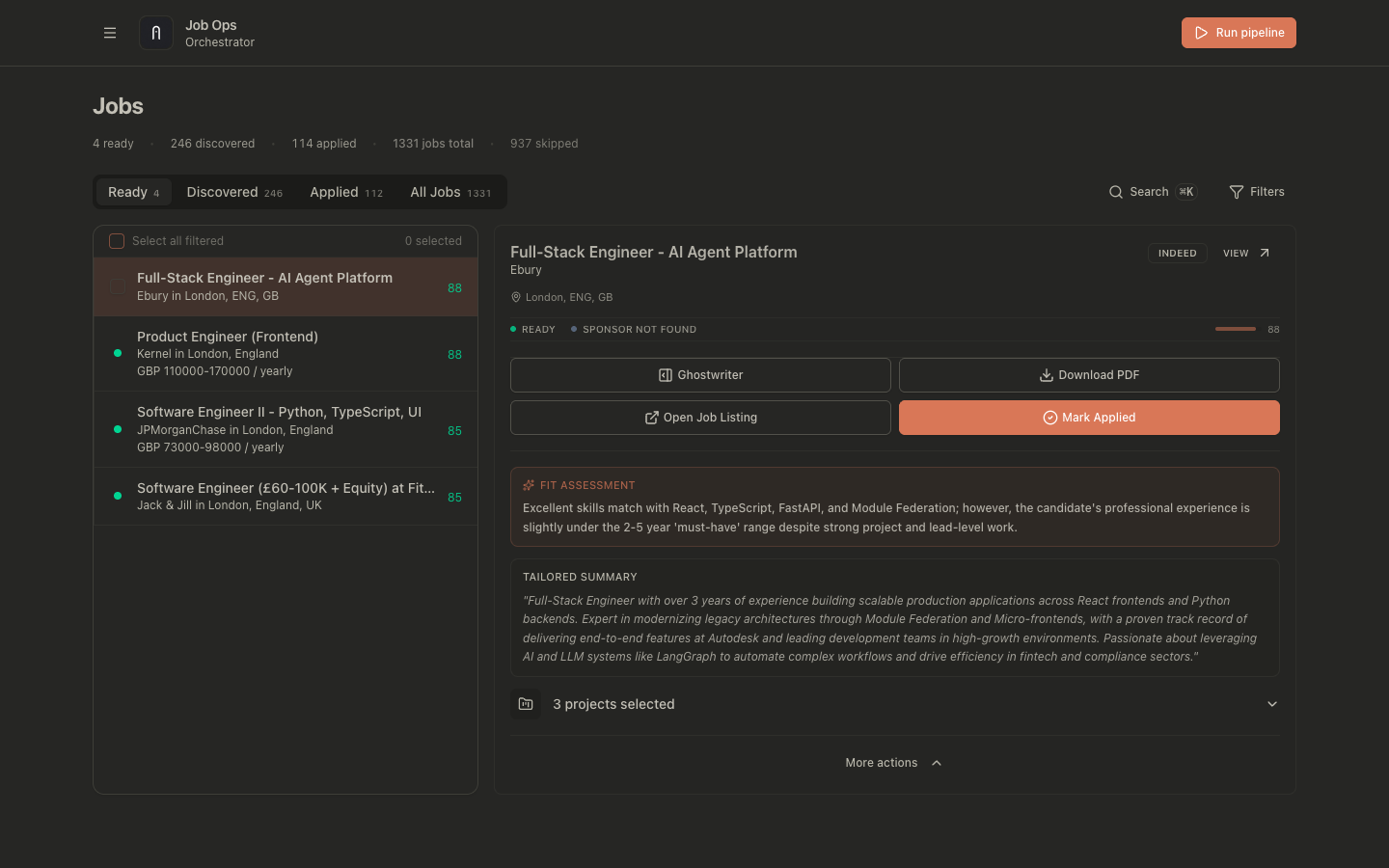
Task: Open the hamburger navigation menu
Action: 110,32
